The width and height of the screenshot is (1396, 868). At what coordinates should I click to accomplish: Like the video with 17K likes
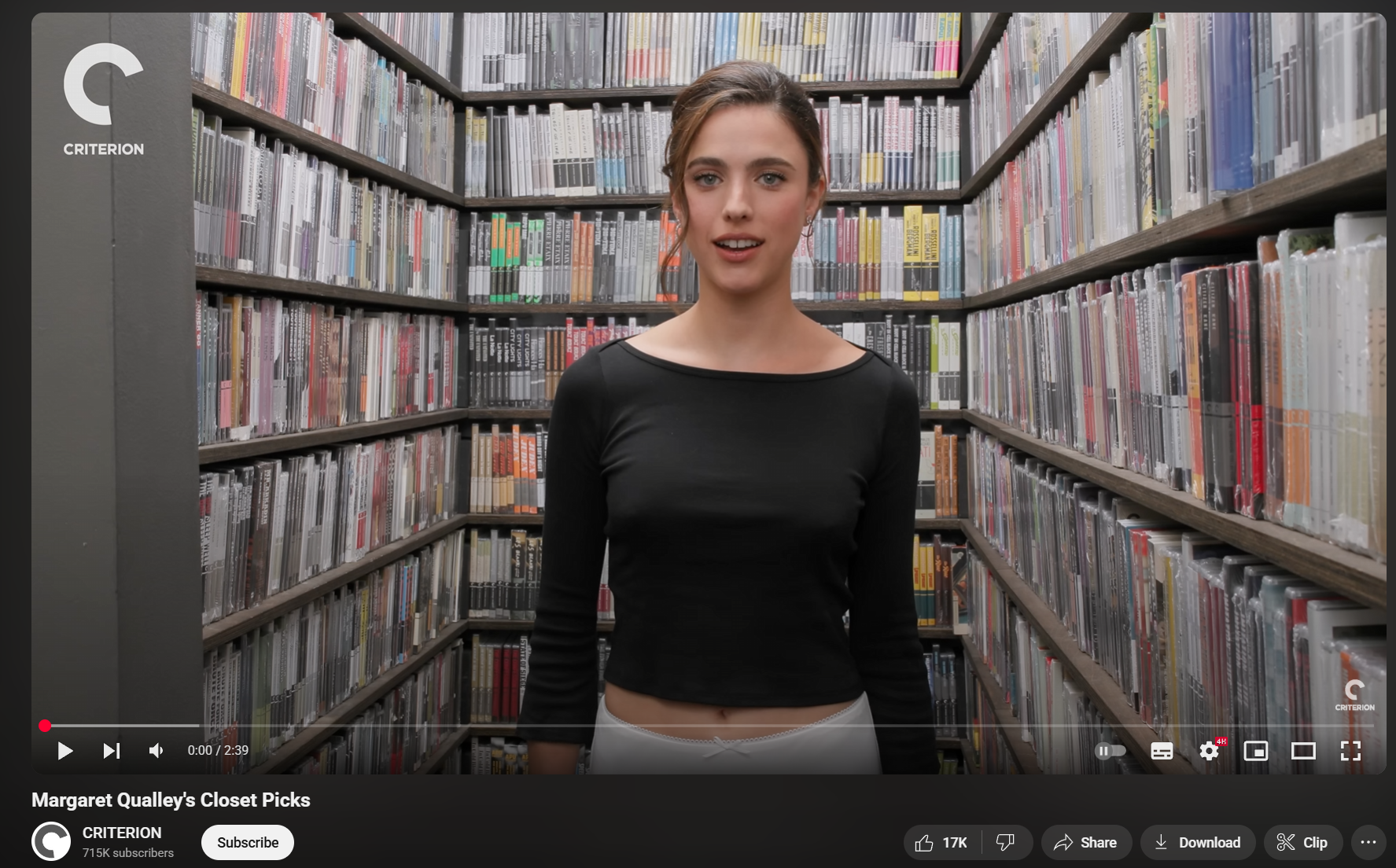pyautogui.click(x=941, y=842)
